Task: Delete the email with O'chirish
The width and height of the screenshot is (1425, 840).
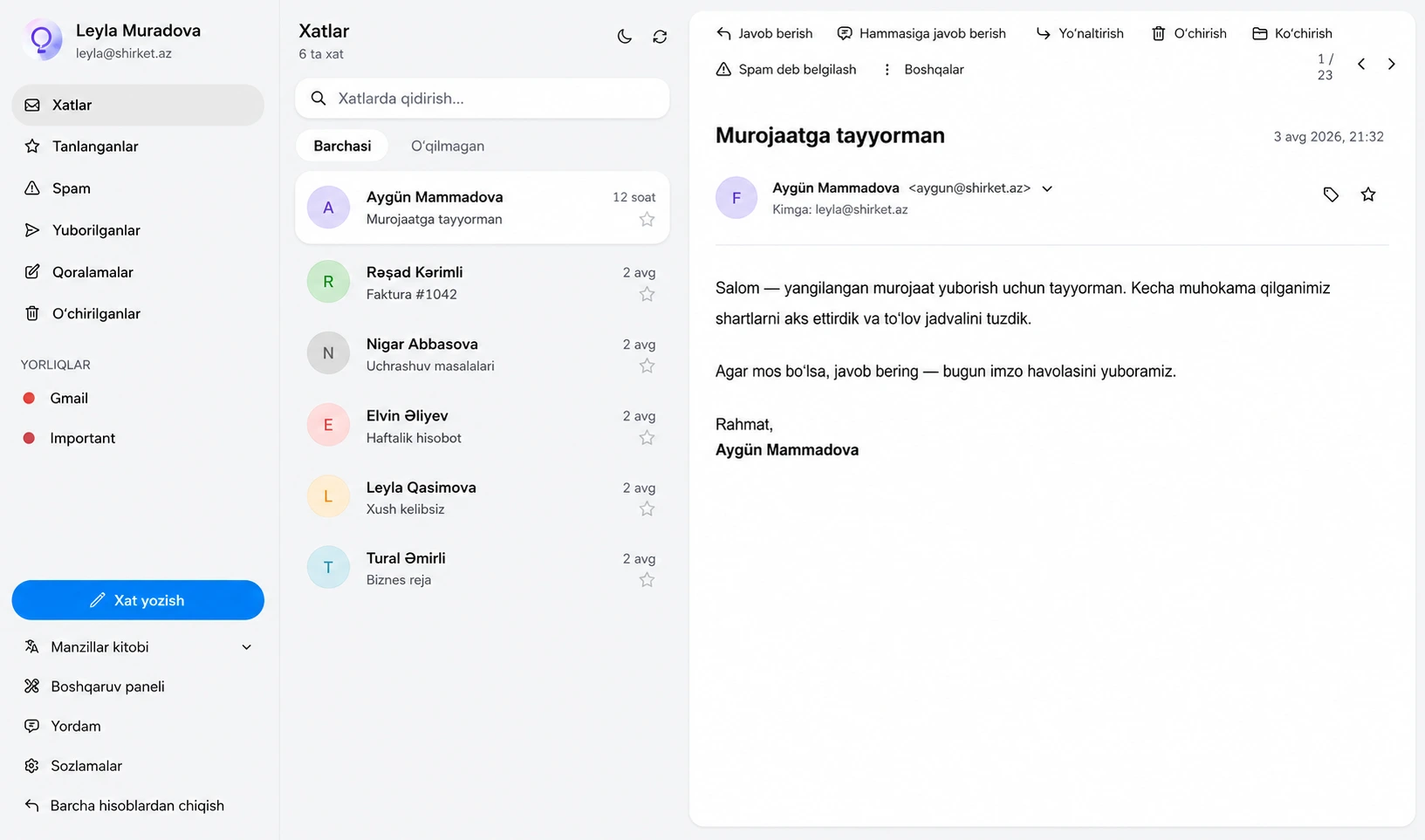Action: click(1189, 33)
